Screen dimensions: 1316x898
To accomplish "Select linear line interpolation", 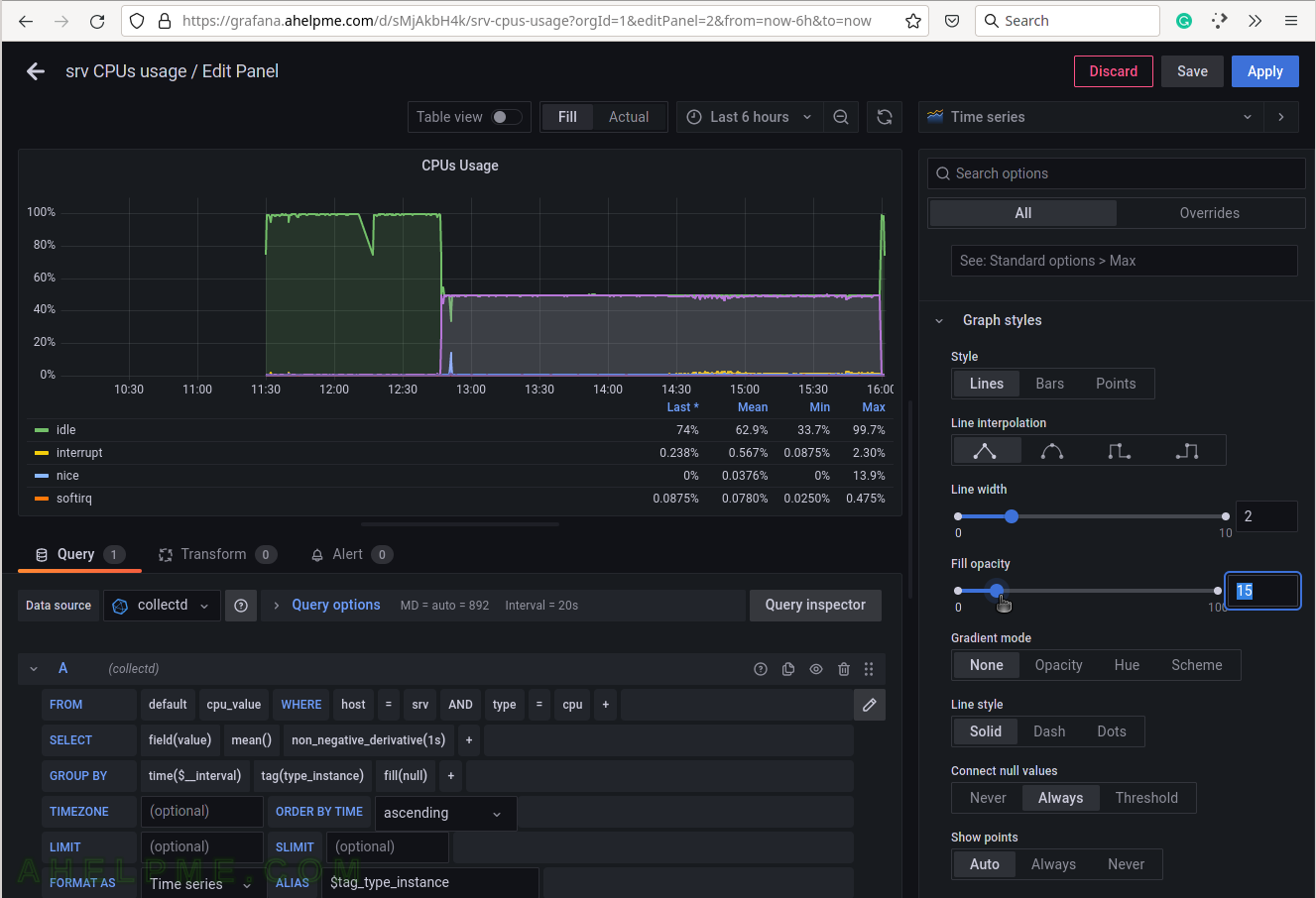I will coord(985,451).
